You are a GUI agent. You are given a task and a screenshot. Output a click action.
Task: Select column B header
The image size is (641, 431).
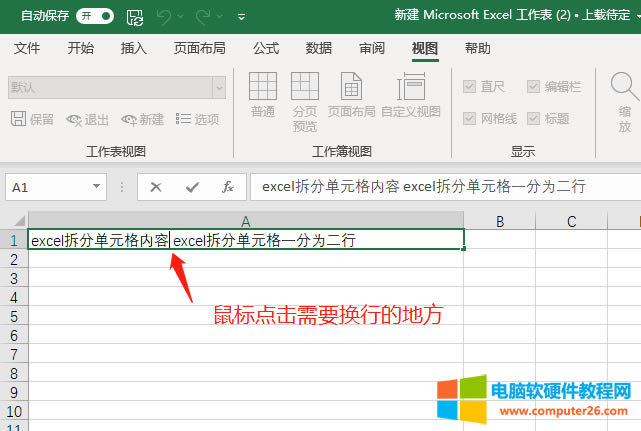pos(499,221)
